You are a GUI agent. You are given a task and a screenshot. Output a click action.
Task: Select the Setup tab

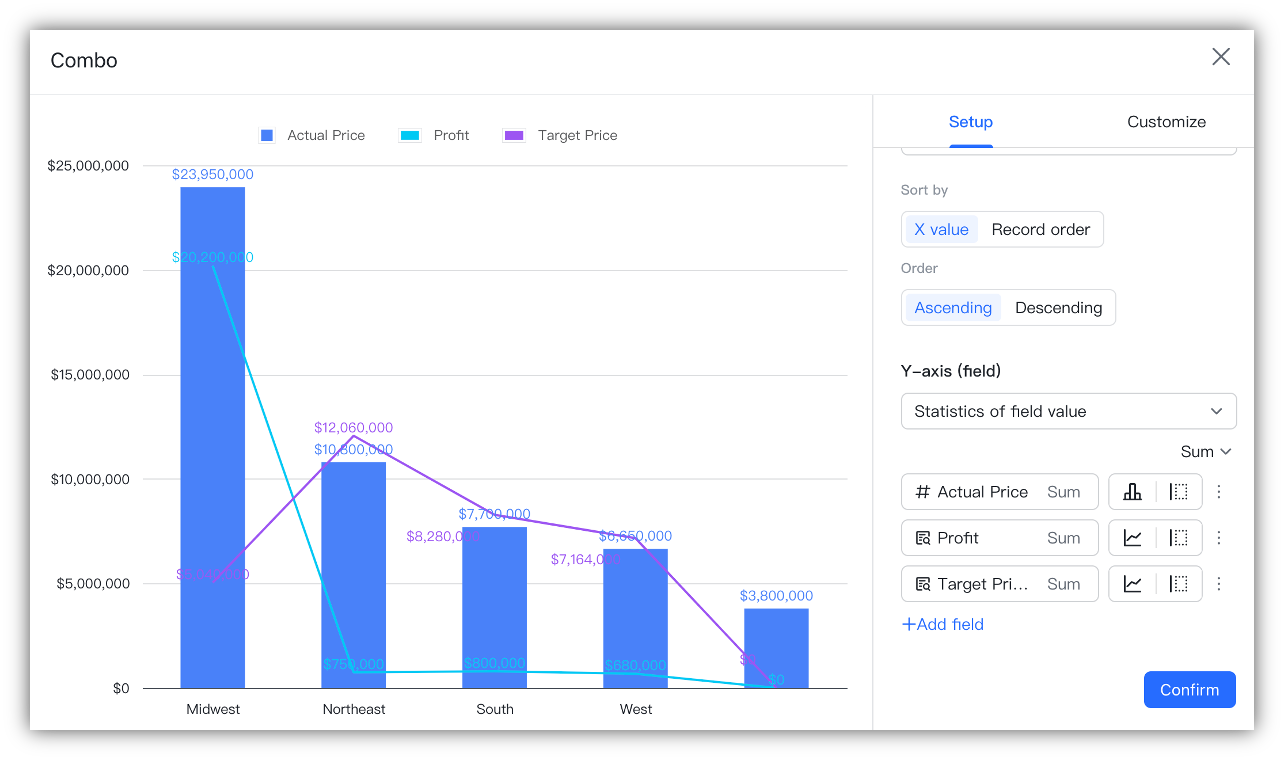pyautogui.click(x=970, y=121)
